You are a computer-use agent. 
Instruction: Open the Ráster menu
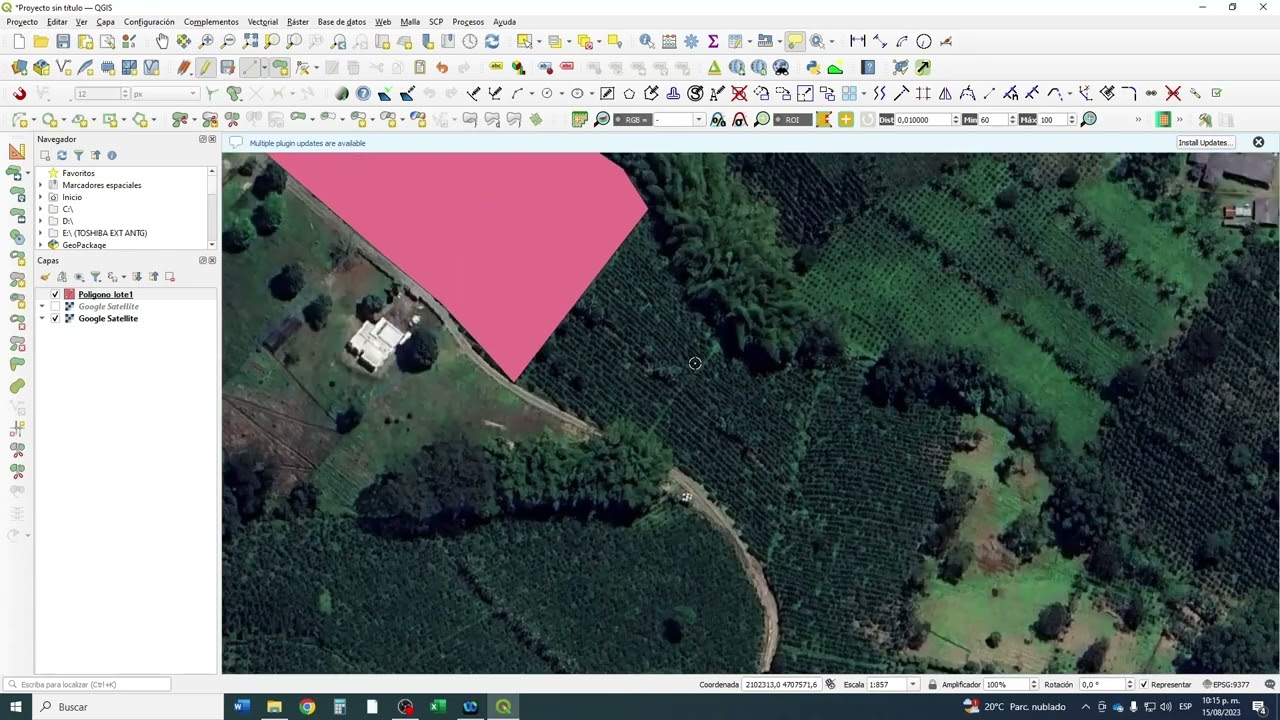[x=298, y=21]
